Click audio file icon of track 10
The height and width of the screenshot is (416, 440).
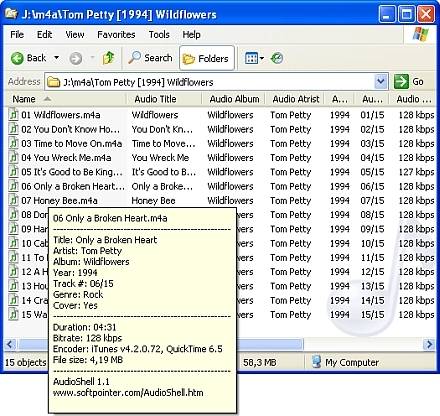pos(13,243)
